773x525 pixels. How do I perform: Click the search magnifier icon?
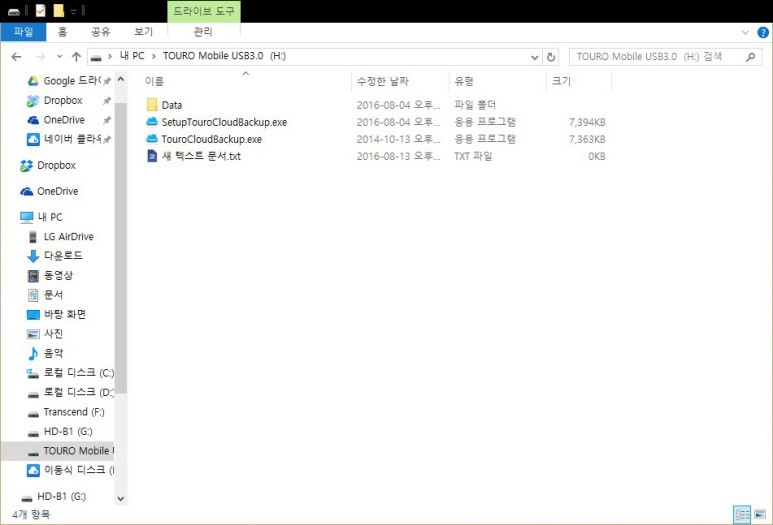click(x=750, y=57)
